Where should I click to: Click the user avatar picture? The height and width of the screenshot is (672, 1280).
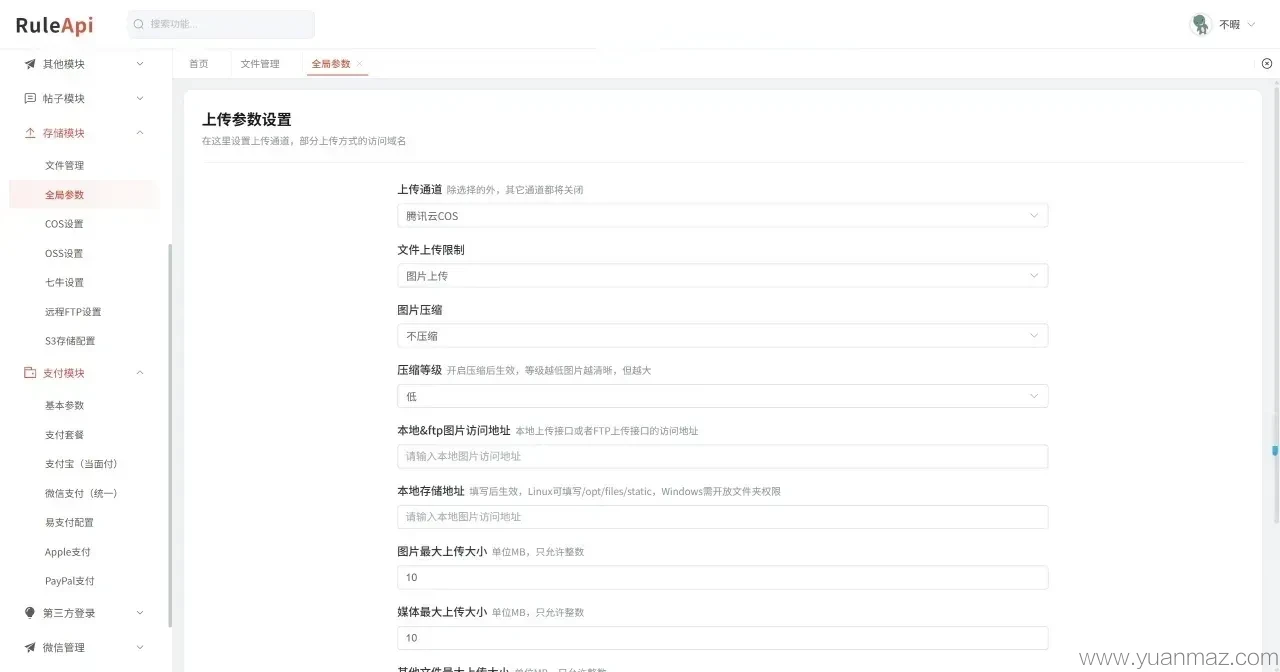pyautogui.click(x=1200, y=24)
